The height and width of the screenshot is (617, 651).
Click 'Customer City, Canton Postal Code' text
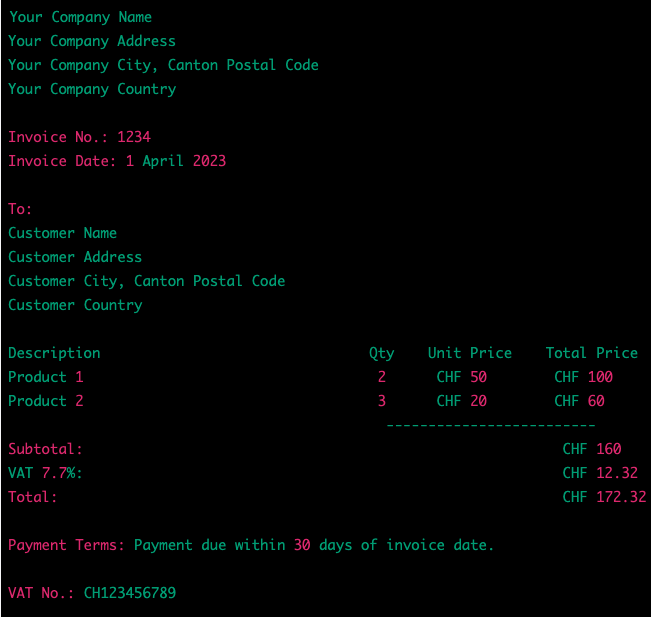point(147,281)
